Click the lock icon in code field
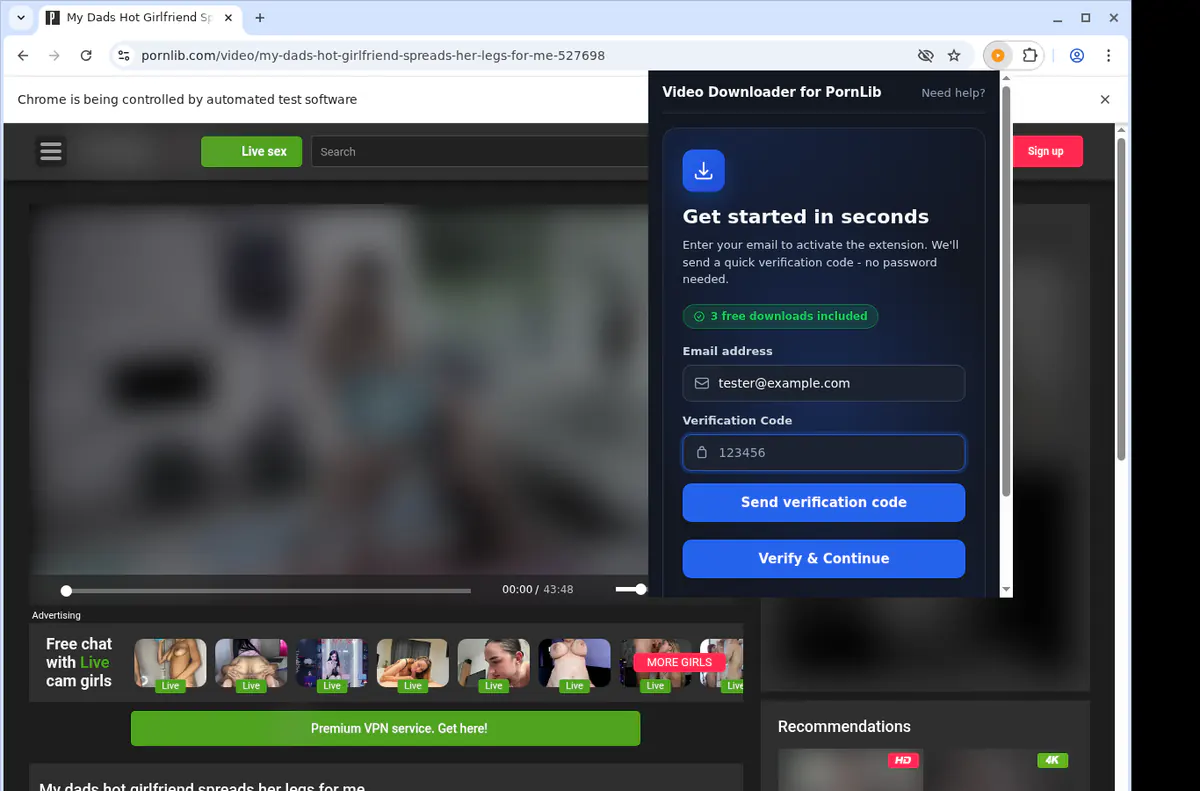Viewport: 1200px width, 791px height. click(x=701, y=452)
